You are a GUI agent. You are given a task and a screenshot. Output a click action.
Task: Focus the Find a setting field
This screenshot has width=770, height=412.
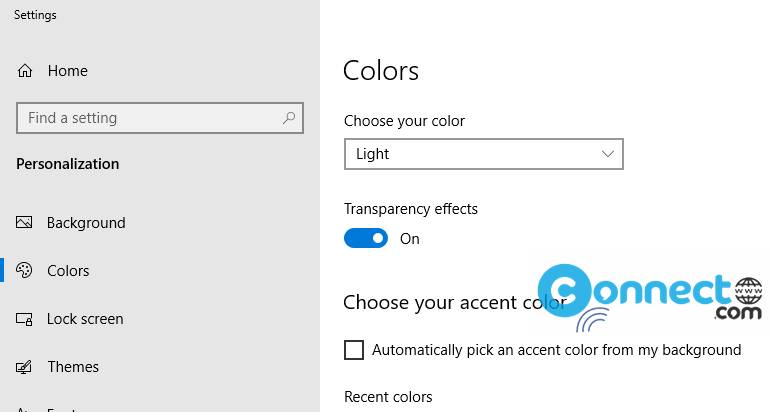(x=160, y=118)
